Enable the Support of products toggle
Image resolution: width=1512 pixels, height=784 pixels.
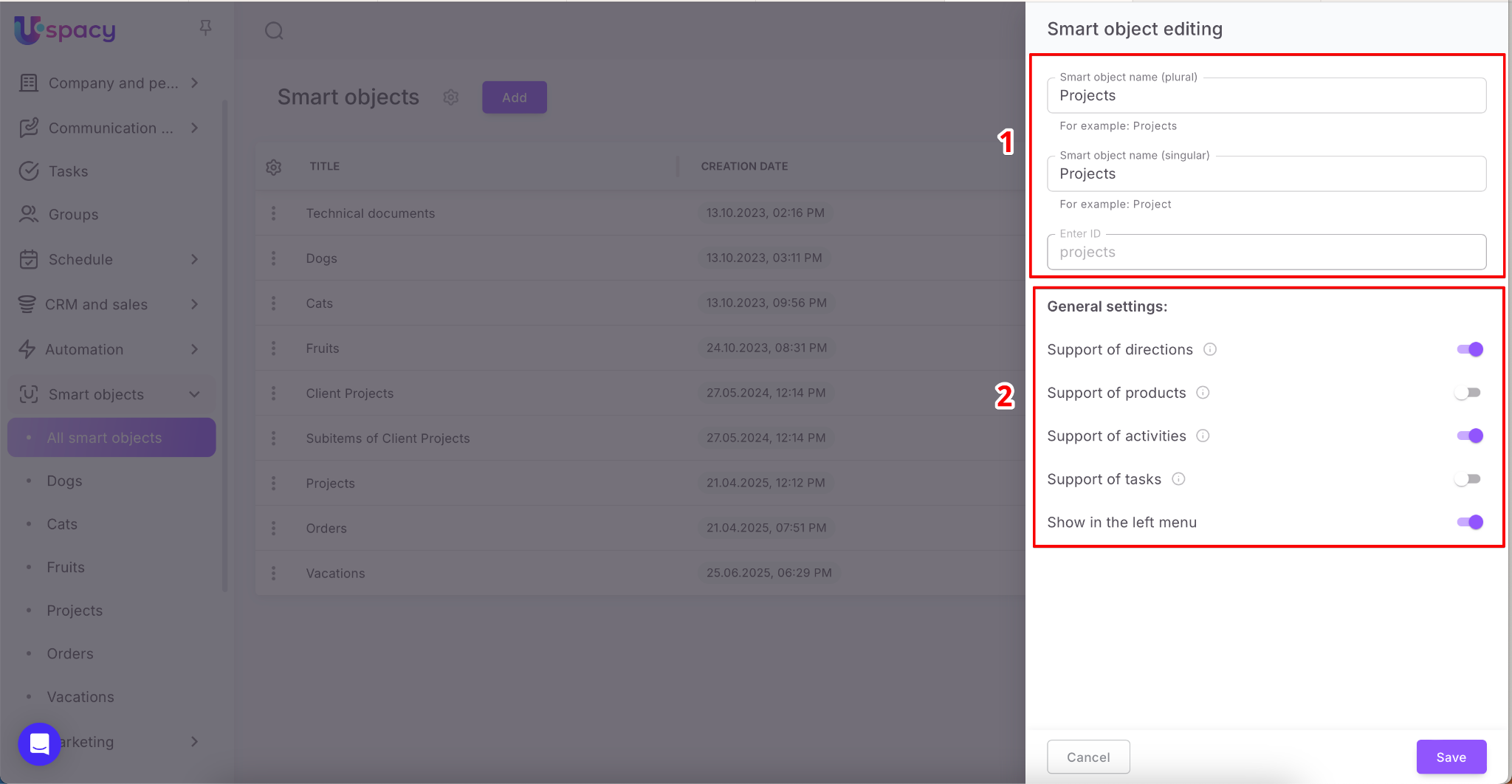click(1468, 393)
